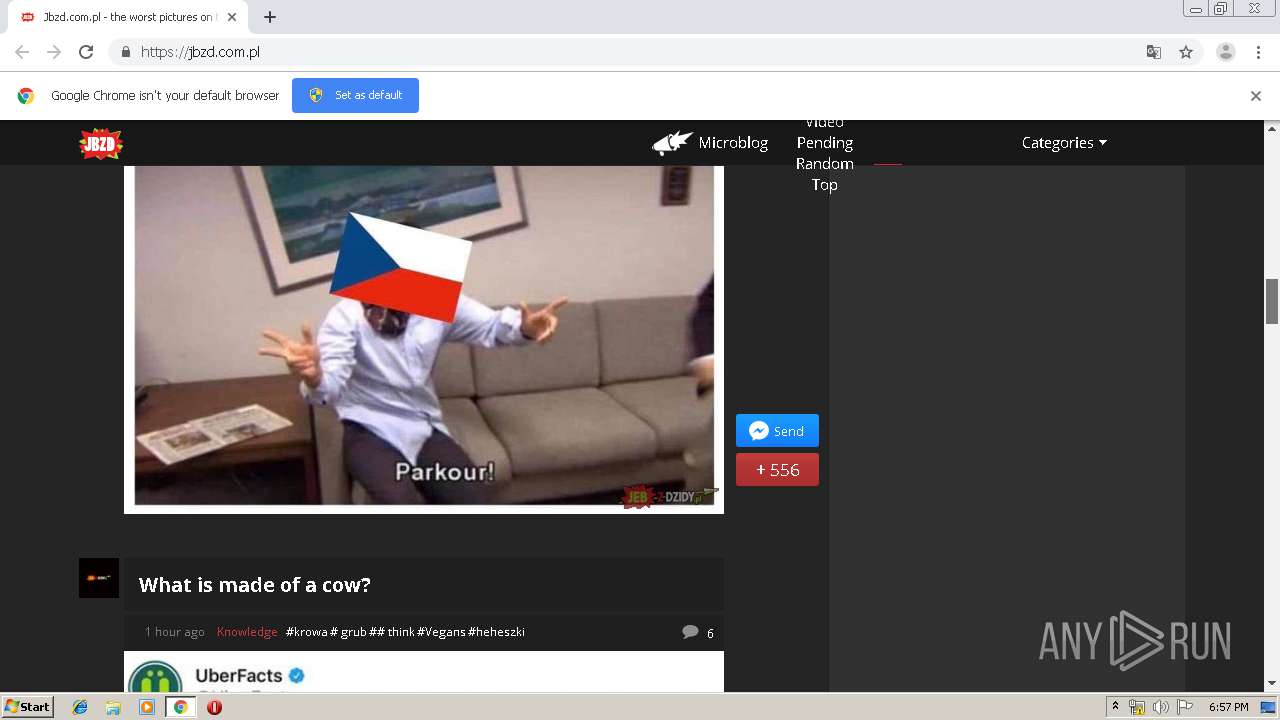Screen dimensions: 1280x720
Task: Reload the current page
Action: 86,52
